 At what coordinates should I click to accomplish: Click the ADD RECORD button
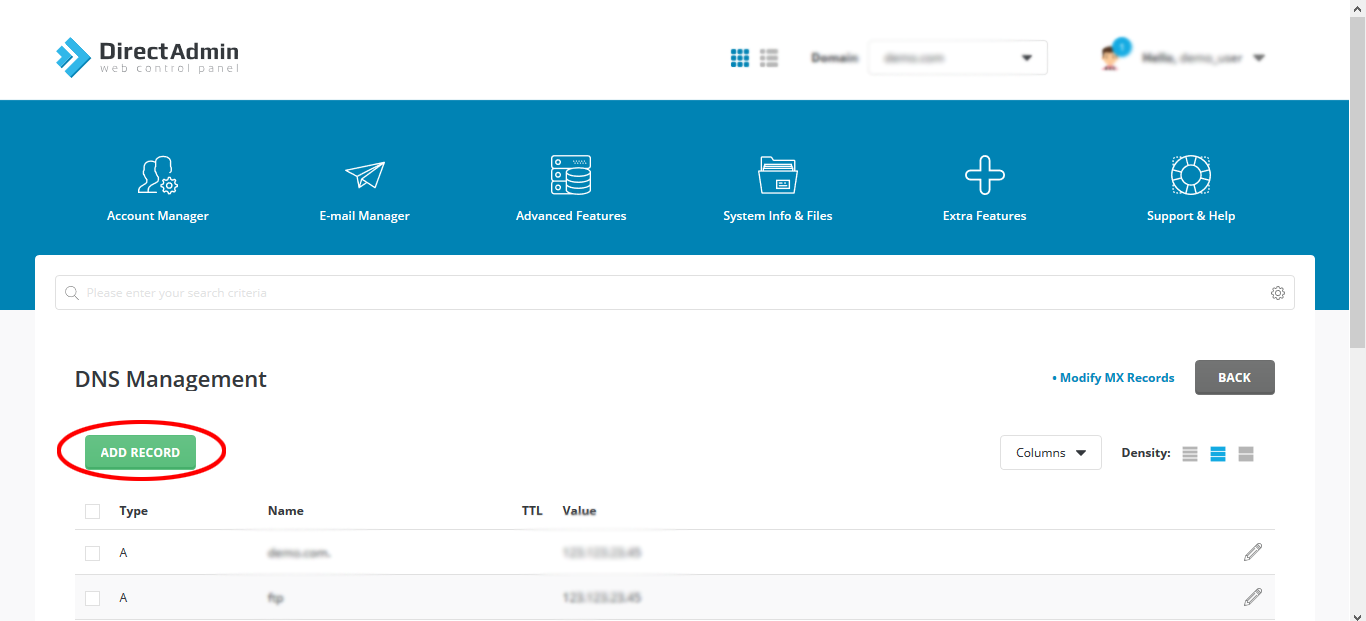pyautogui.click(x=140, y=453)
